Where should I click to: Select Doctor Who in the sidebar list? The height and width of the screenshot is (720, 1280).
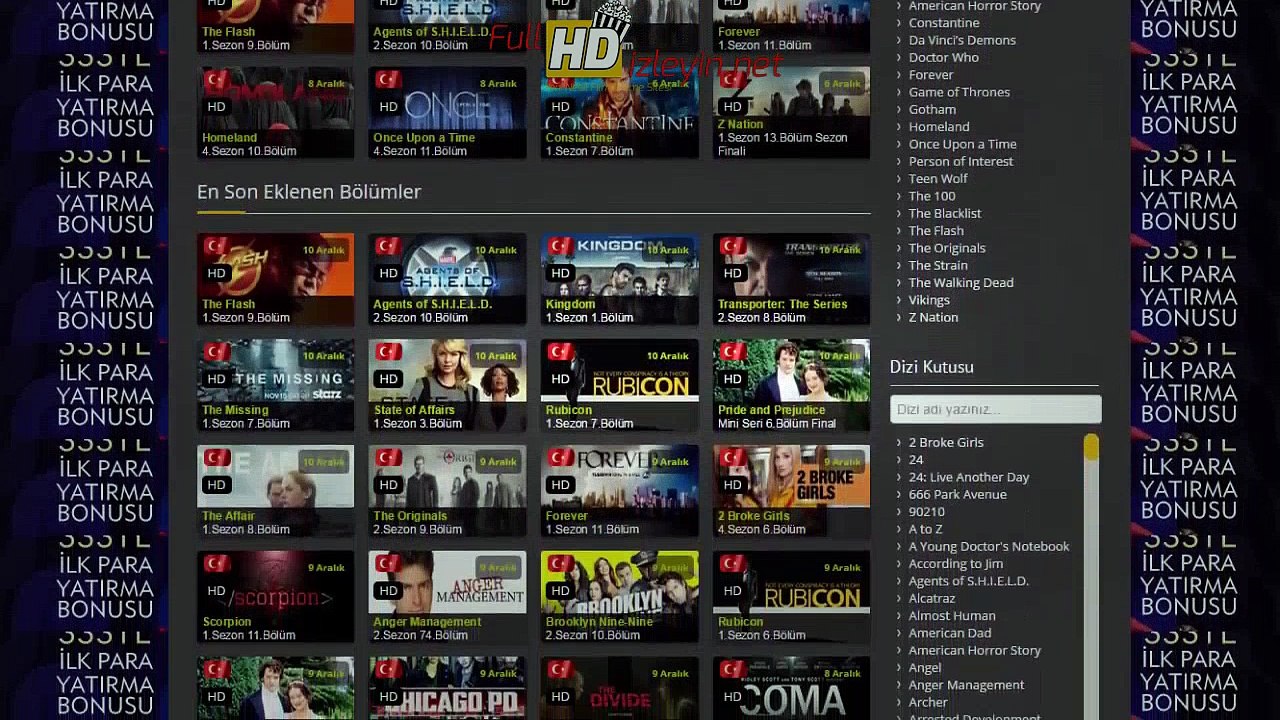(x=943, y=57)
